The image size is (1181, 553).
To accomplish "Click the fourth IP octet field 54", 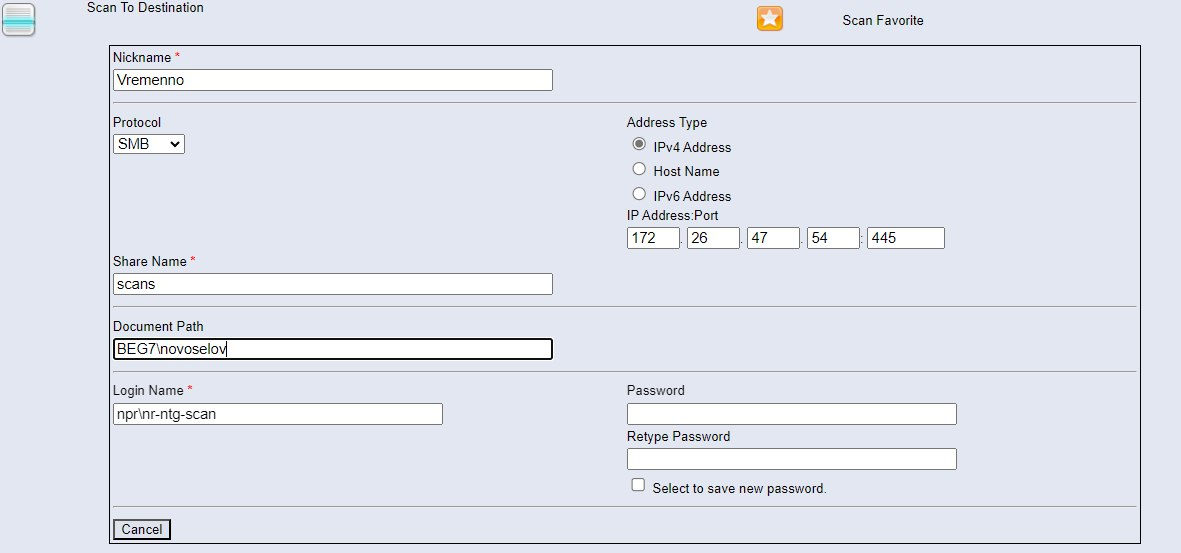I will pos(833,238).
